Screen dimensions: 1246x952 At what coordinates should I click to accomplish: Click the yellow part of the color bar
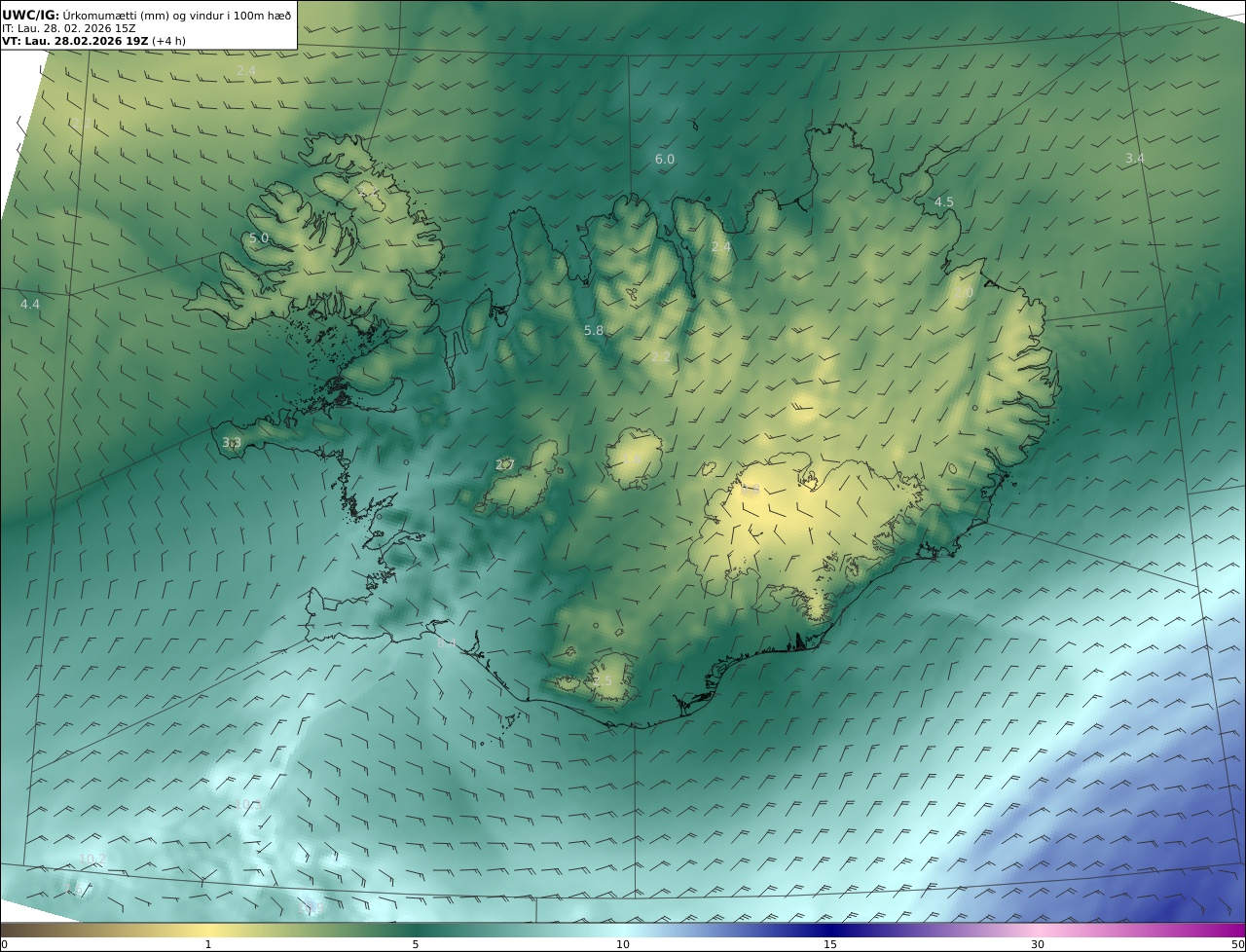tap(209, 930)
